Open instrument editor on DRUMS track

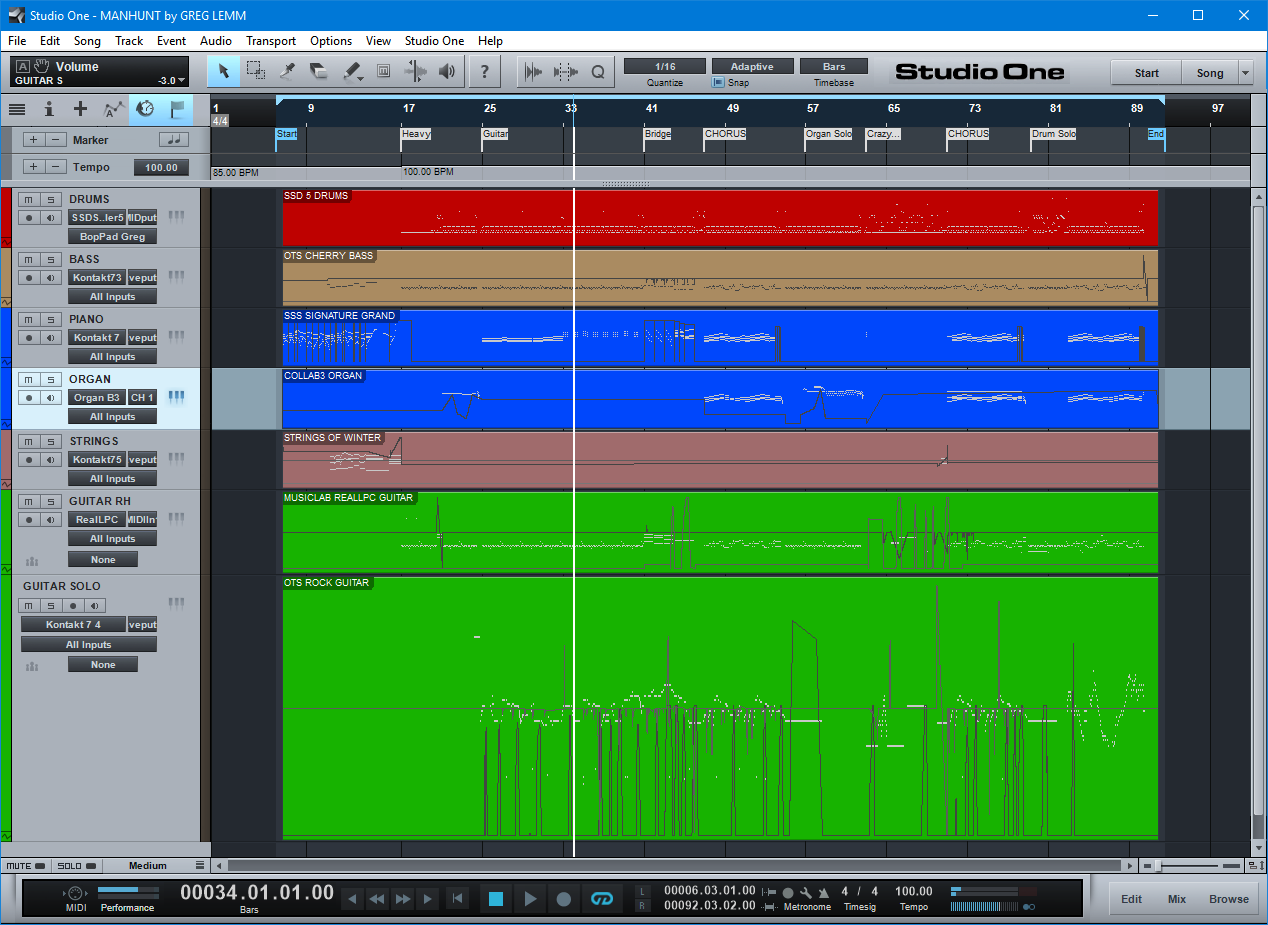click(x=177, y=217)
